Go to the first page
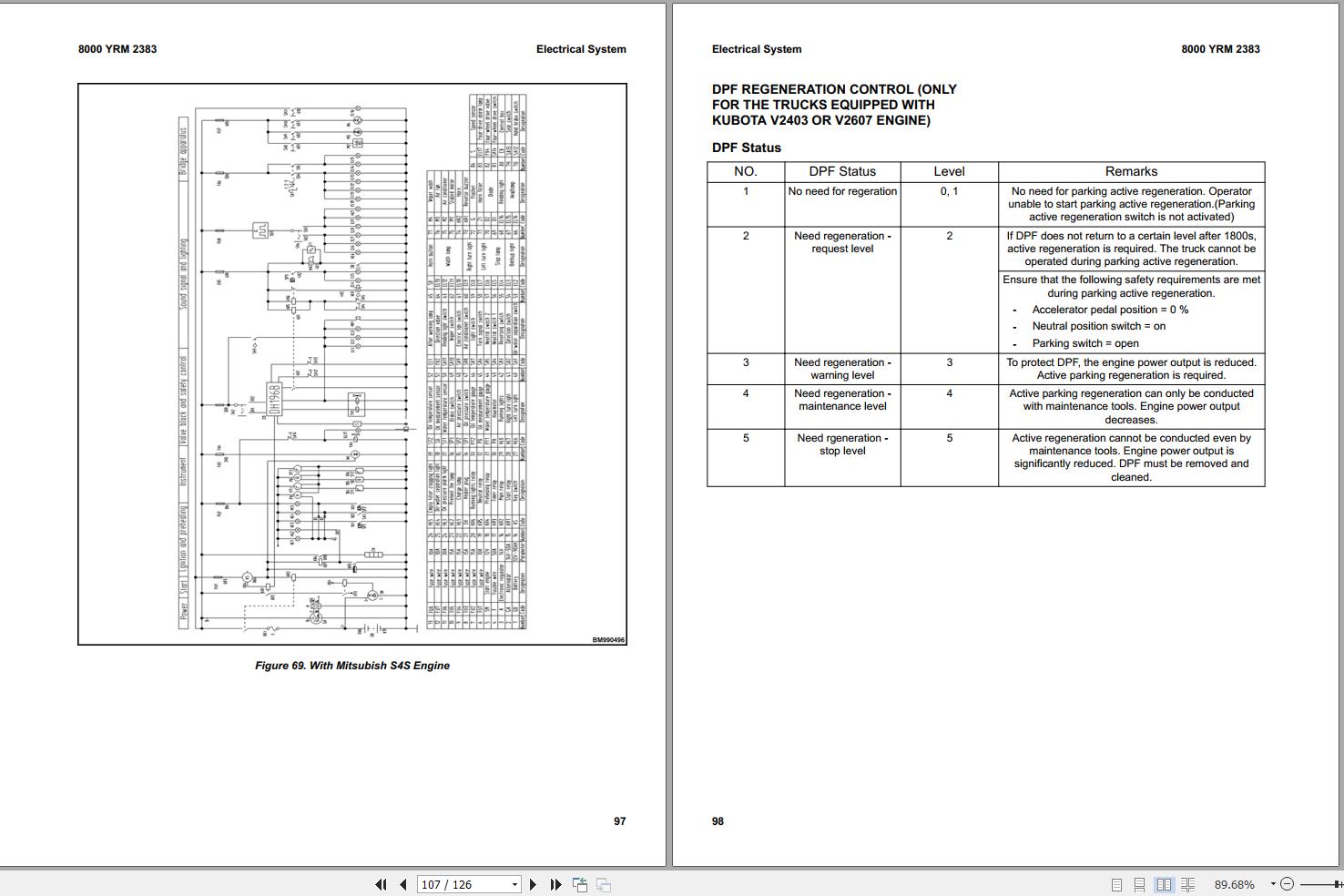Screen dimensions: 1344x896 (381, 884)
